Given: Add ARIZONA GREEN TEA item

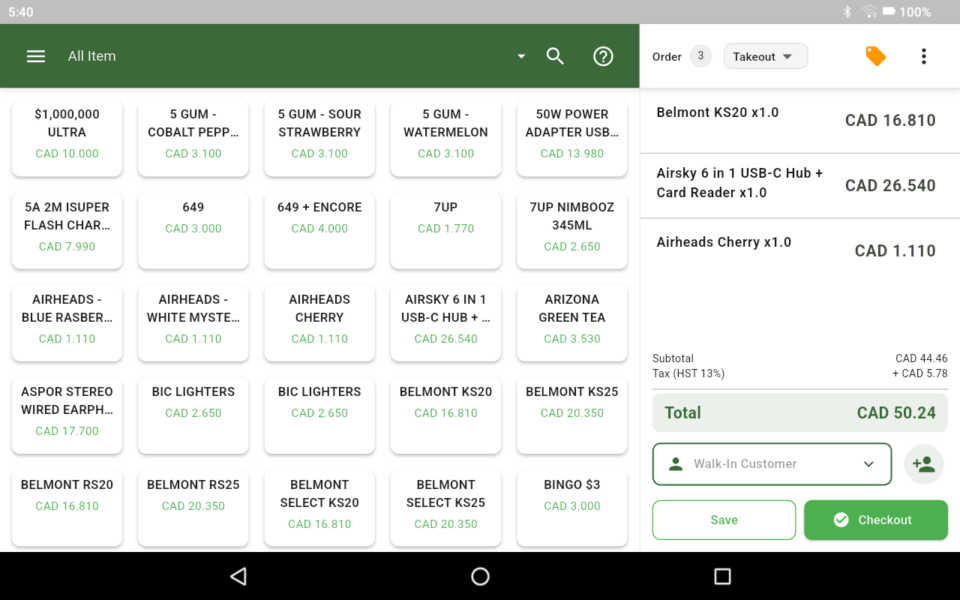Looking at the screenshot, I should pyautogui.click(x=572, y=323).
